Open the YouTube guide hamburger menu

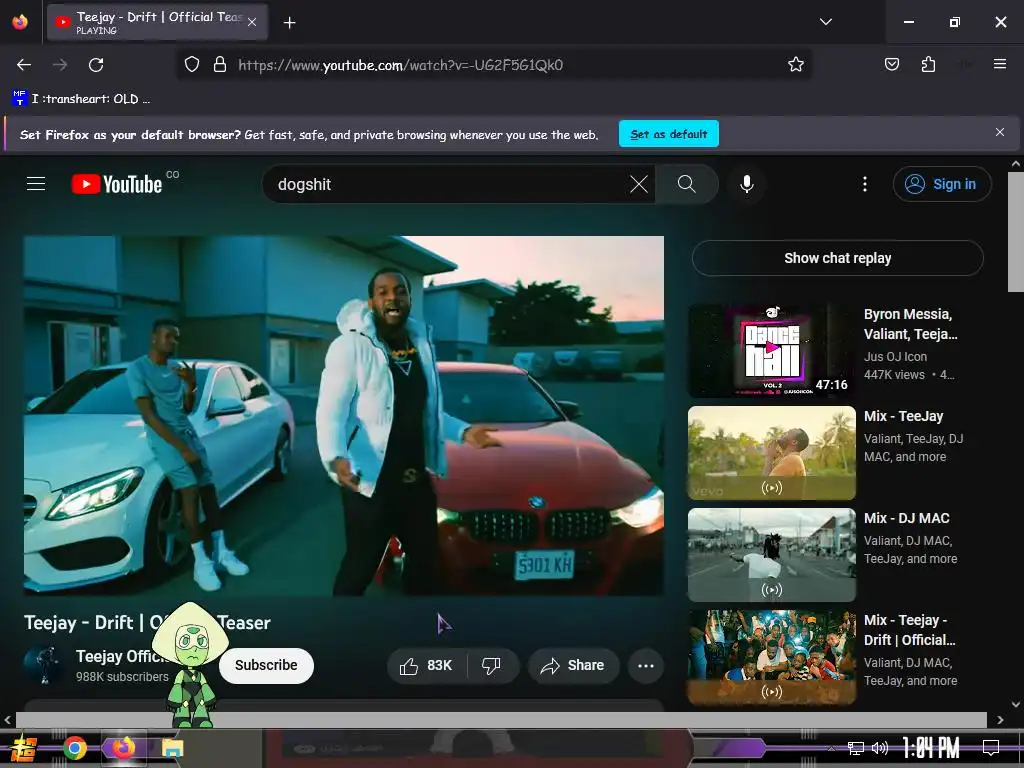pos(36,184)
